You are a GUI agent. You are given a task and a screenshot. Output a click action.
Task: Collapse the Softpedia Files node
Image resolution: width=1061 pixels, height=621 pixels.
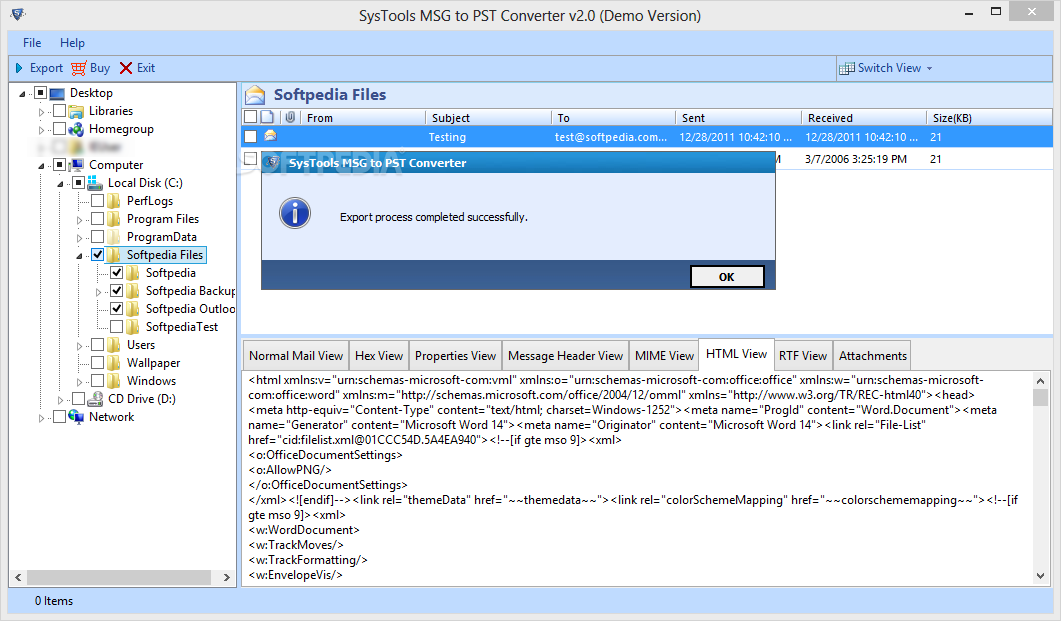pyautogui.click(x=79, y=256)
